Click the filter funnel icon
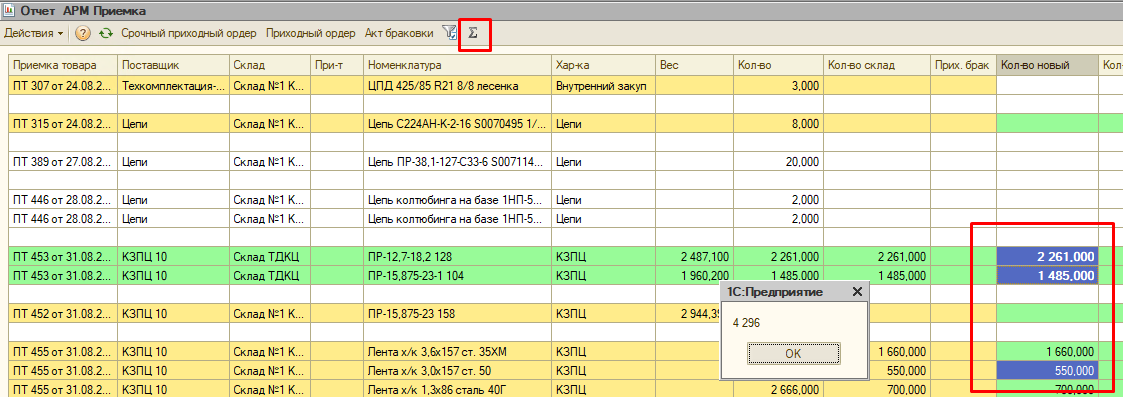1123x397 pixels. point(449,33)
